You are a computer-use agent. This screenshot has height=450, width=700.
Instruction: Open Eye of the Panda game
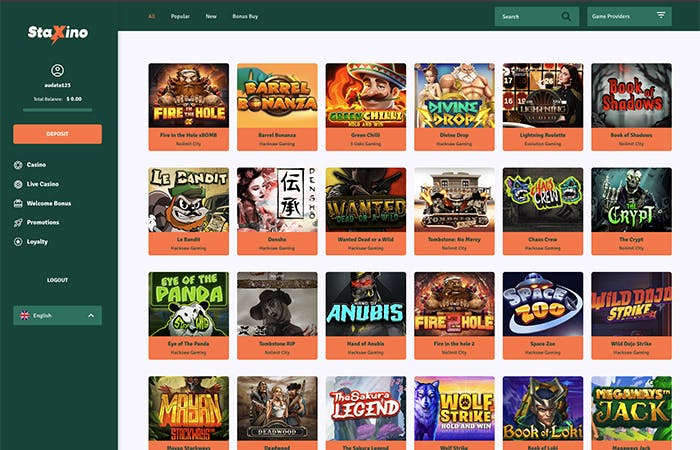click(188, 316)
